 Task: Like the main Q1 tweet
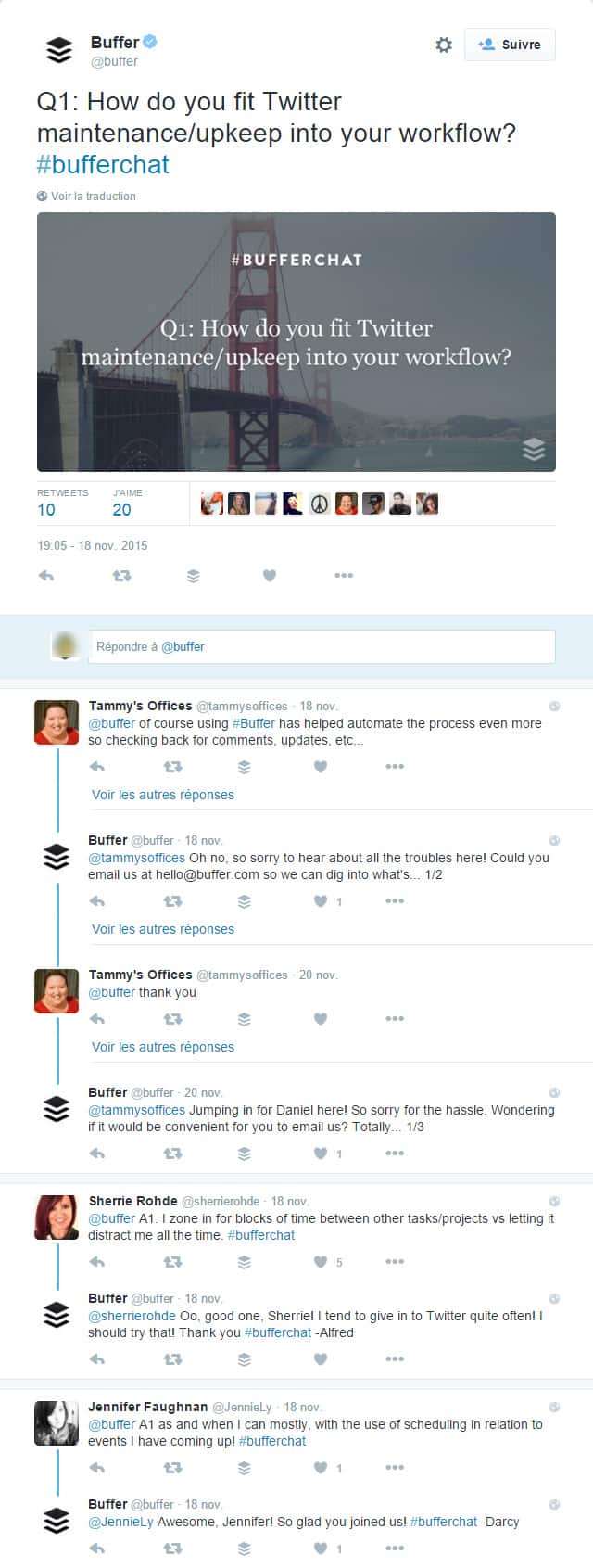(x=269, y=576)
